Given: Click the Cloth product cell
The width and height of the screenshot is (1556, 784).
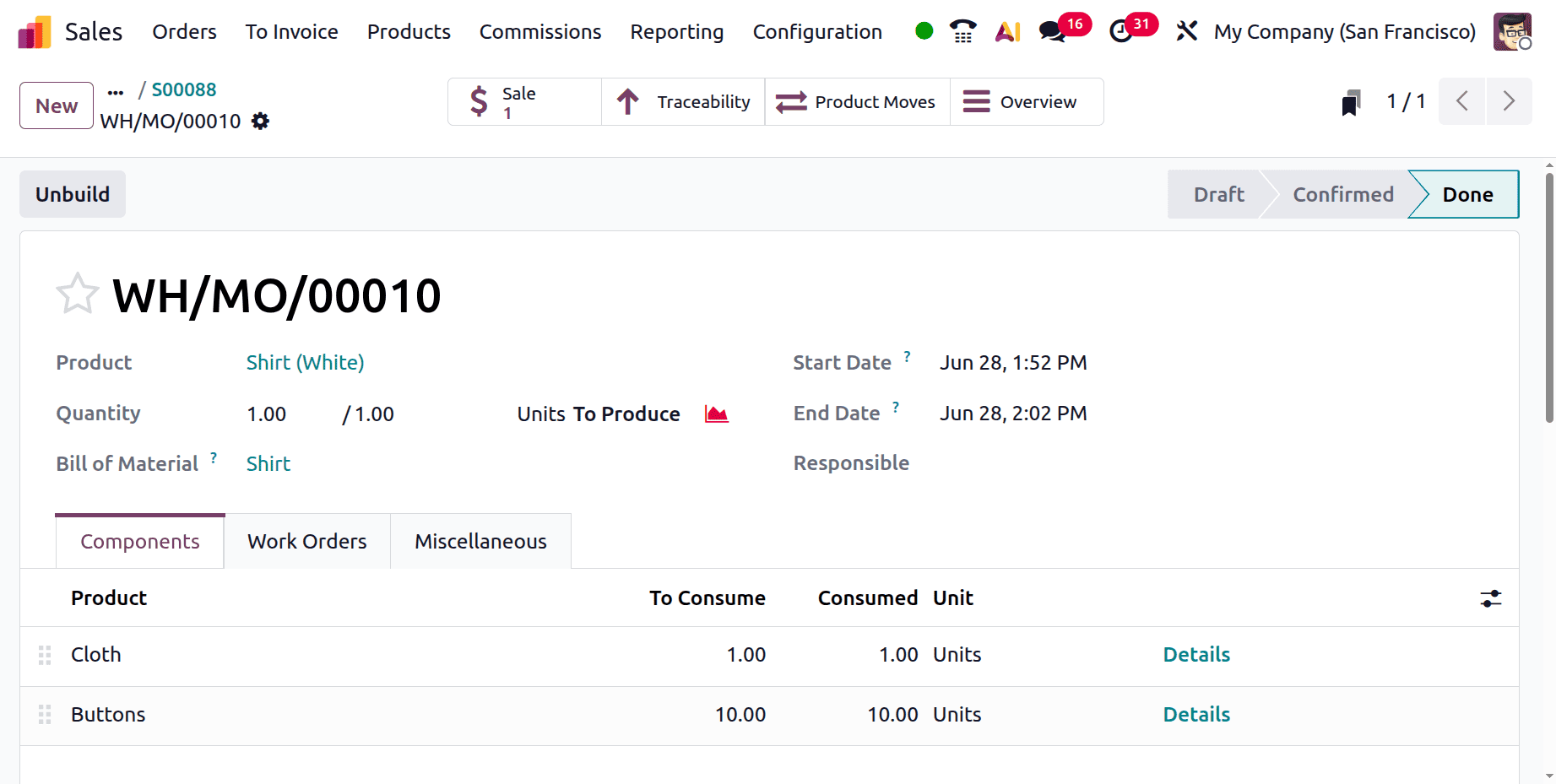Looking at the screenshot, I should (x=96, y=655).
